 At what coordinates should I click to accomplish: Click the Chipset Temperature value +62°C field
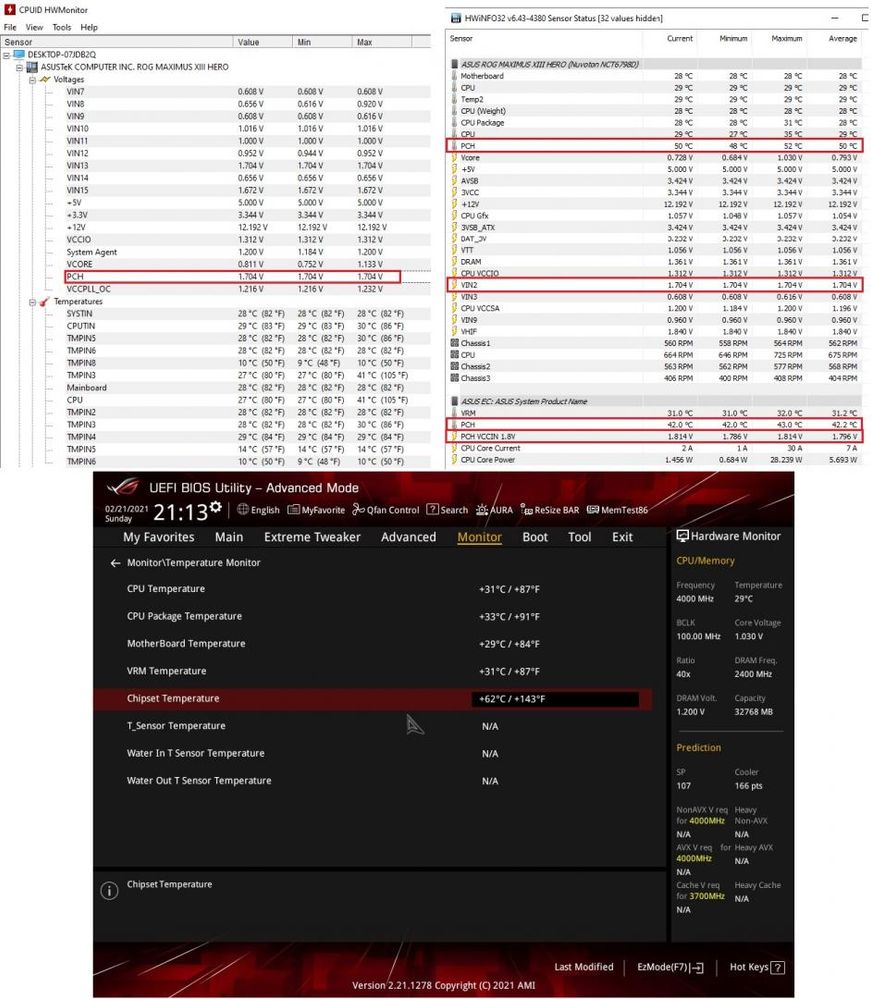coord(555,699)
